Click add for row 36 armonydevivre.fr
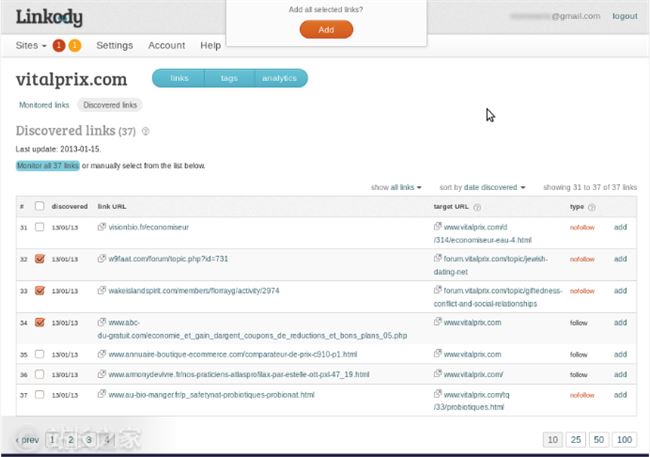 (620, 374)
